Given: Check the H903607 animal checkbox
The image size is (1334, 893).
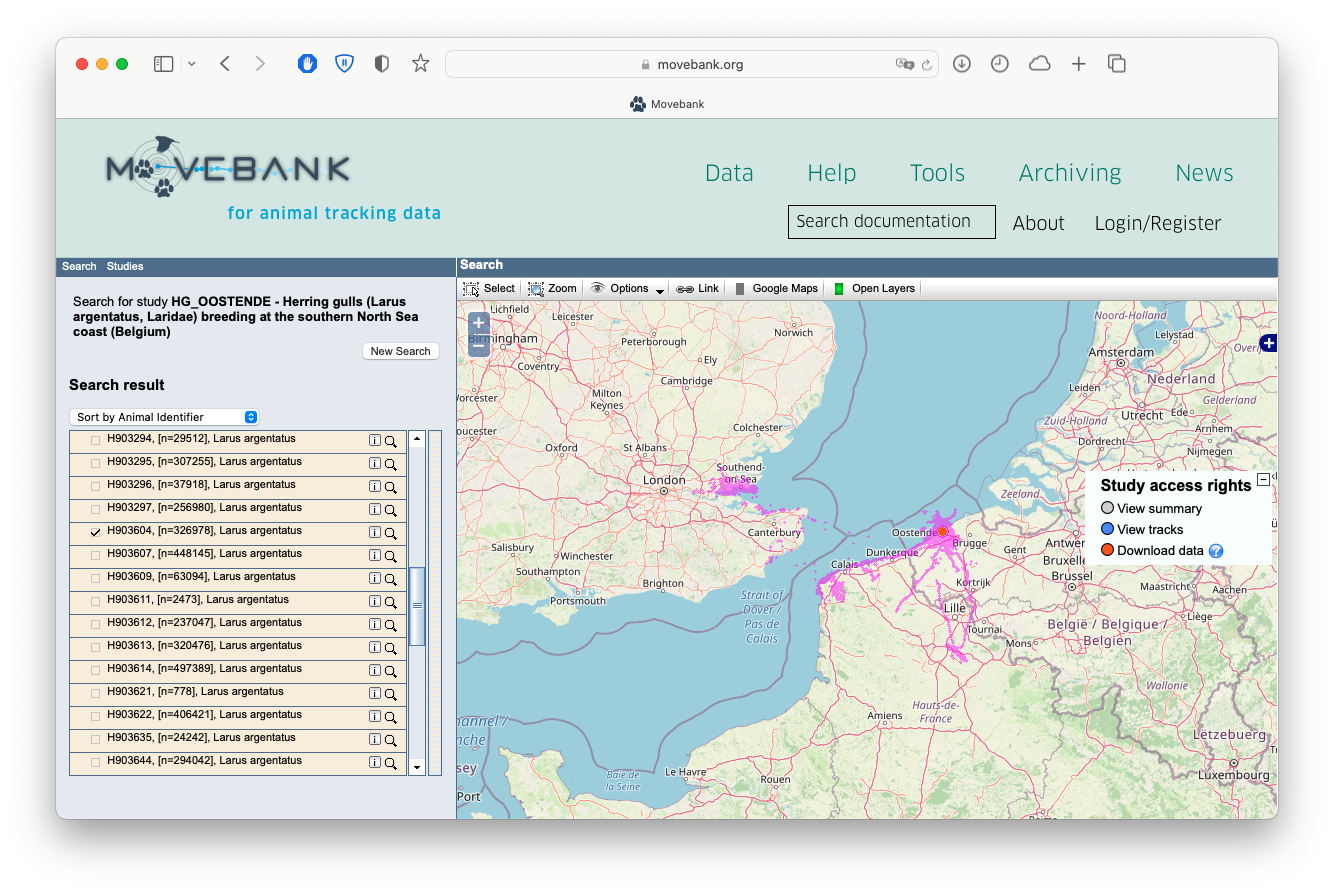Looking at the screenshot, I should tap(96, 556).
